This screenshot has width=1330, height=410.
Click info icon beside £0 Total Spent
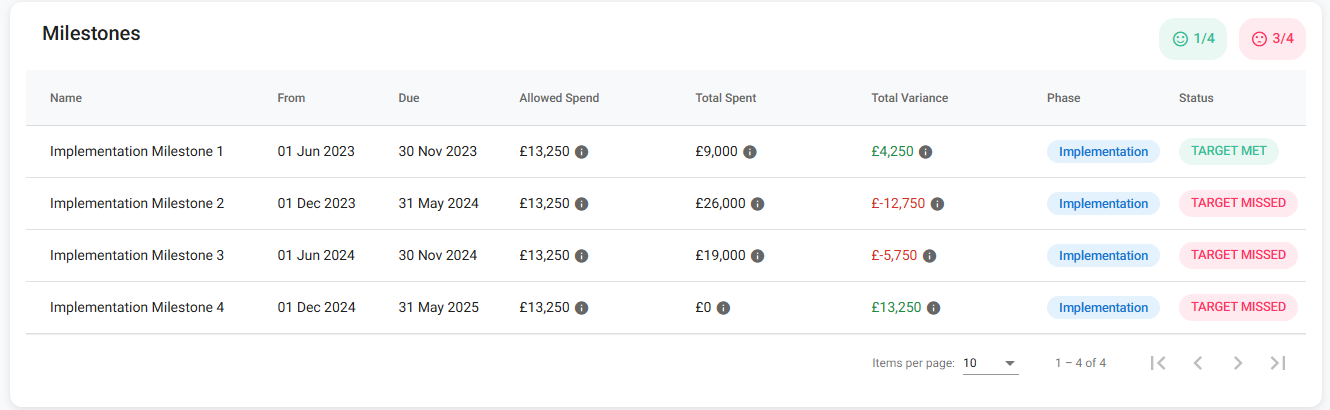(x=723, y=308)
